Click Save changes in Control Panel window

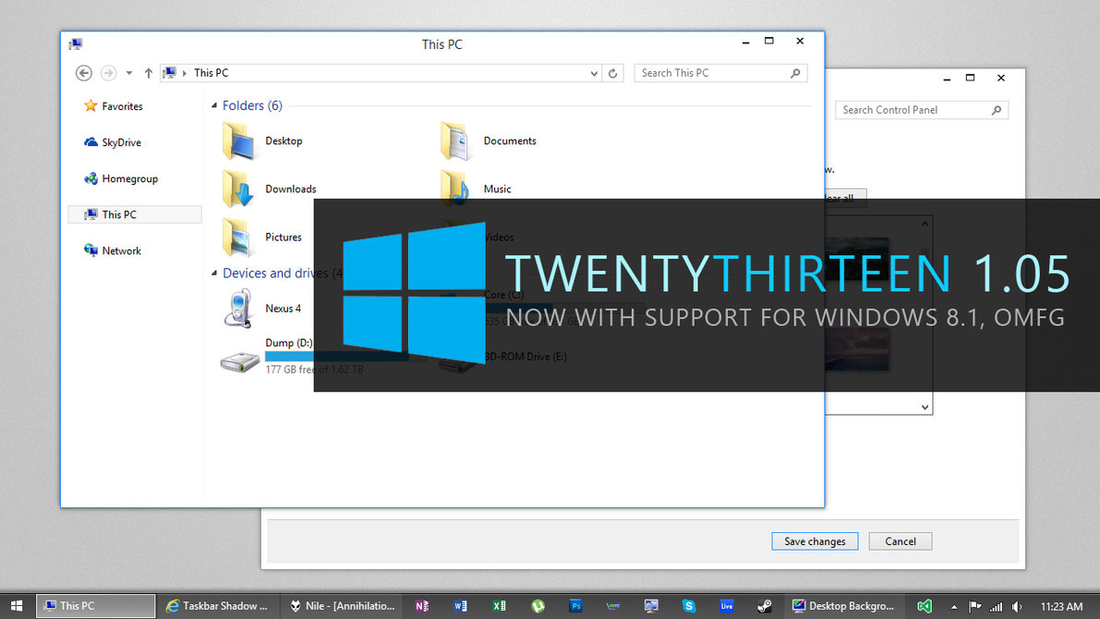click(x=814, y=541)
